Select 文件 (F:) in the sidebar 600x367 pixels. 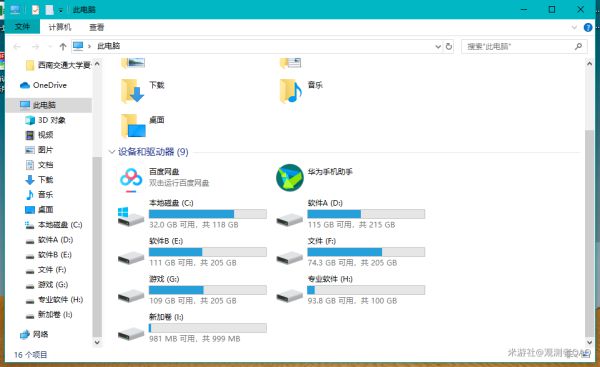[x=51, y=270]
